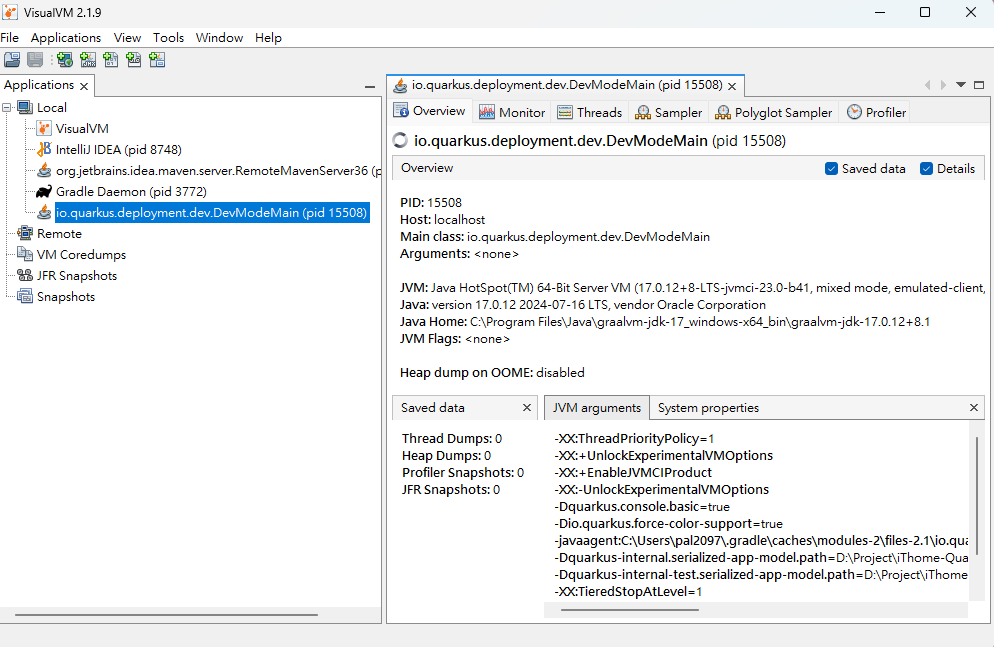Open the File menu
Viewport: 994px width, 647px height.
tap(10, 37)
